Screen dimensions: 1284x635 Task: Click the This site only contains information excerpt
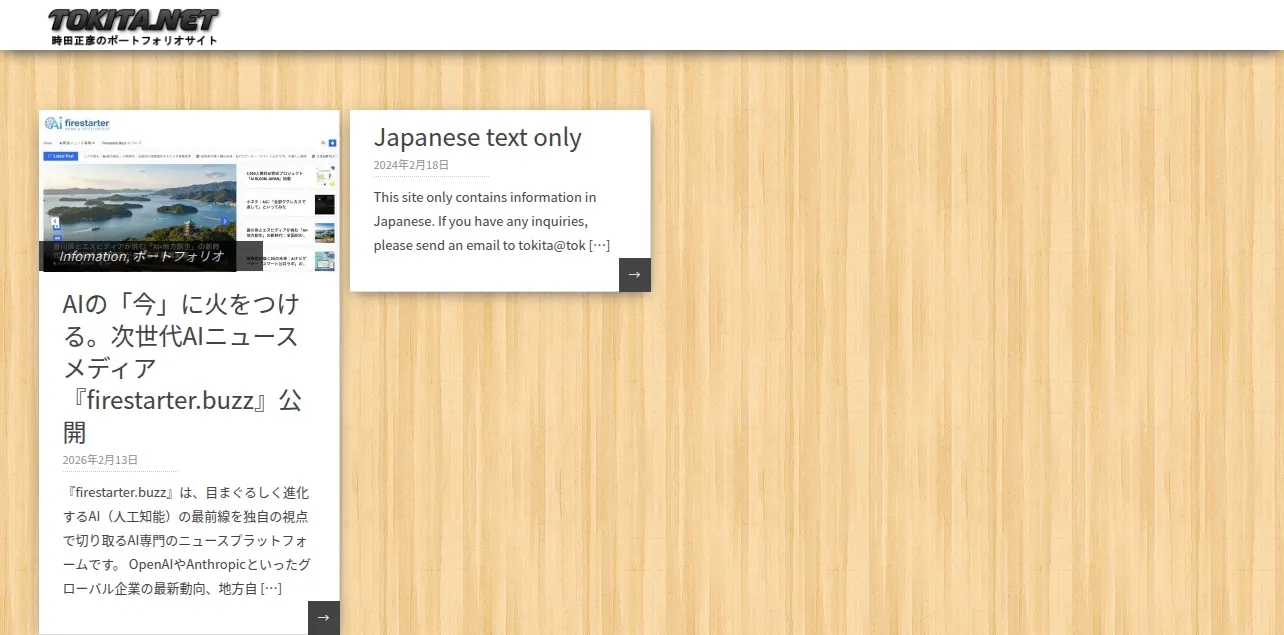[x=492, y=221]
